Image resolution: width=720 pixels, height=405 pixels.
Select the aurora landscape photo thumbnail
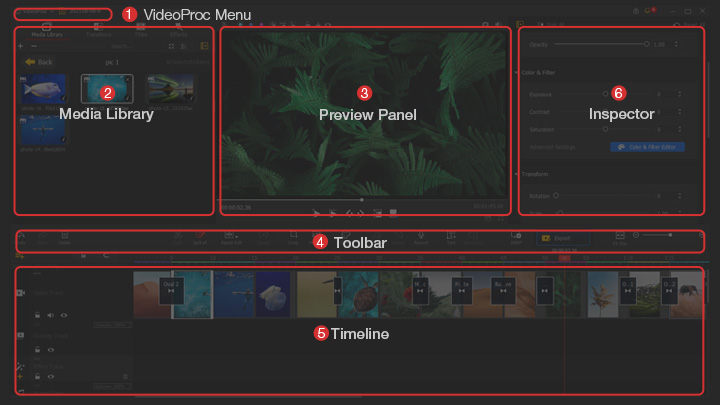click(x=171, y=89)
